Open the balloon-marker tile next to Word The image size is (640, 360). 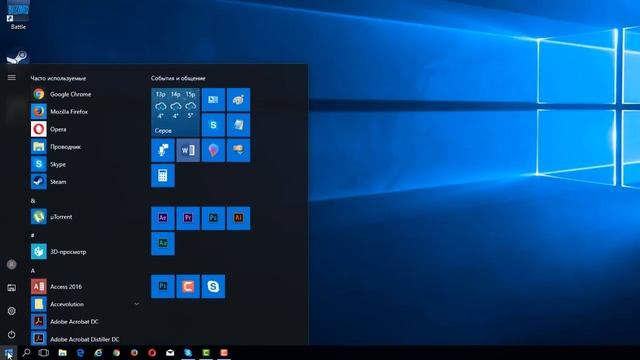tap(213, 150)
